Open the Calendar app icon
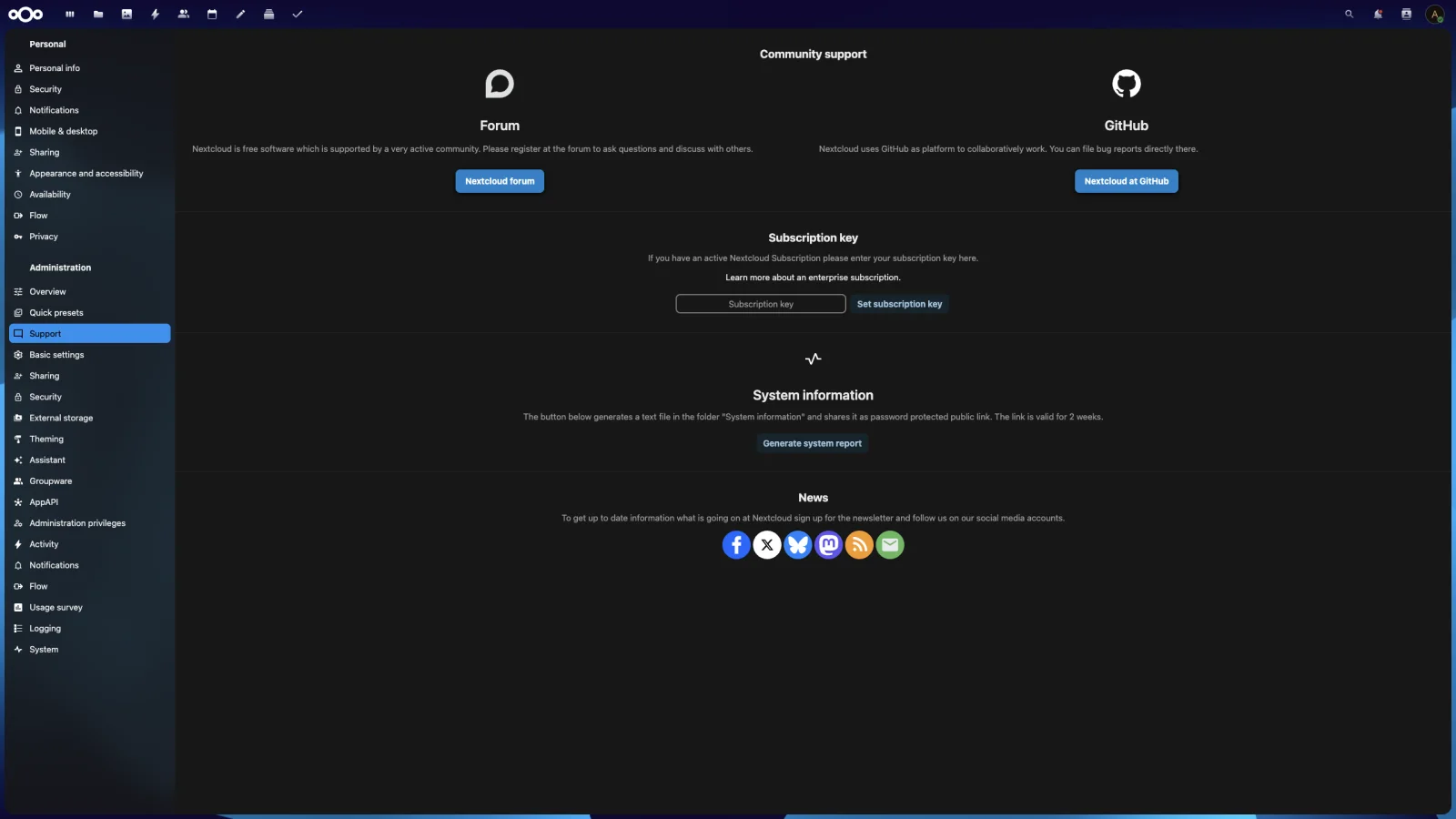This screenshot has height=819, width=1456. point(212,15)
